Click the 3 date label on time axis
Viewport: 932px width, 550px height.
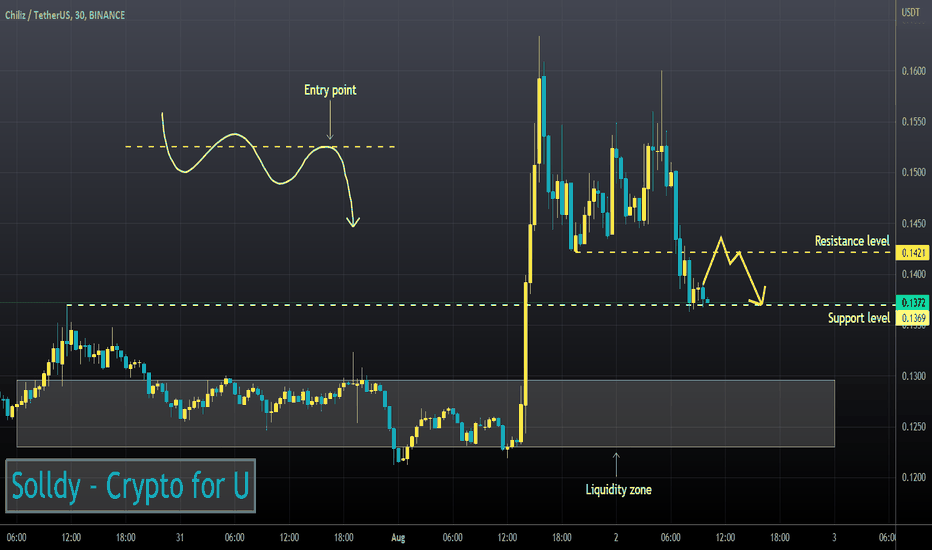click(835, 538)
